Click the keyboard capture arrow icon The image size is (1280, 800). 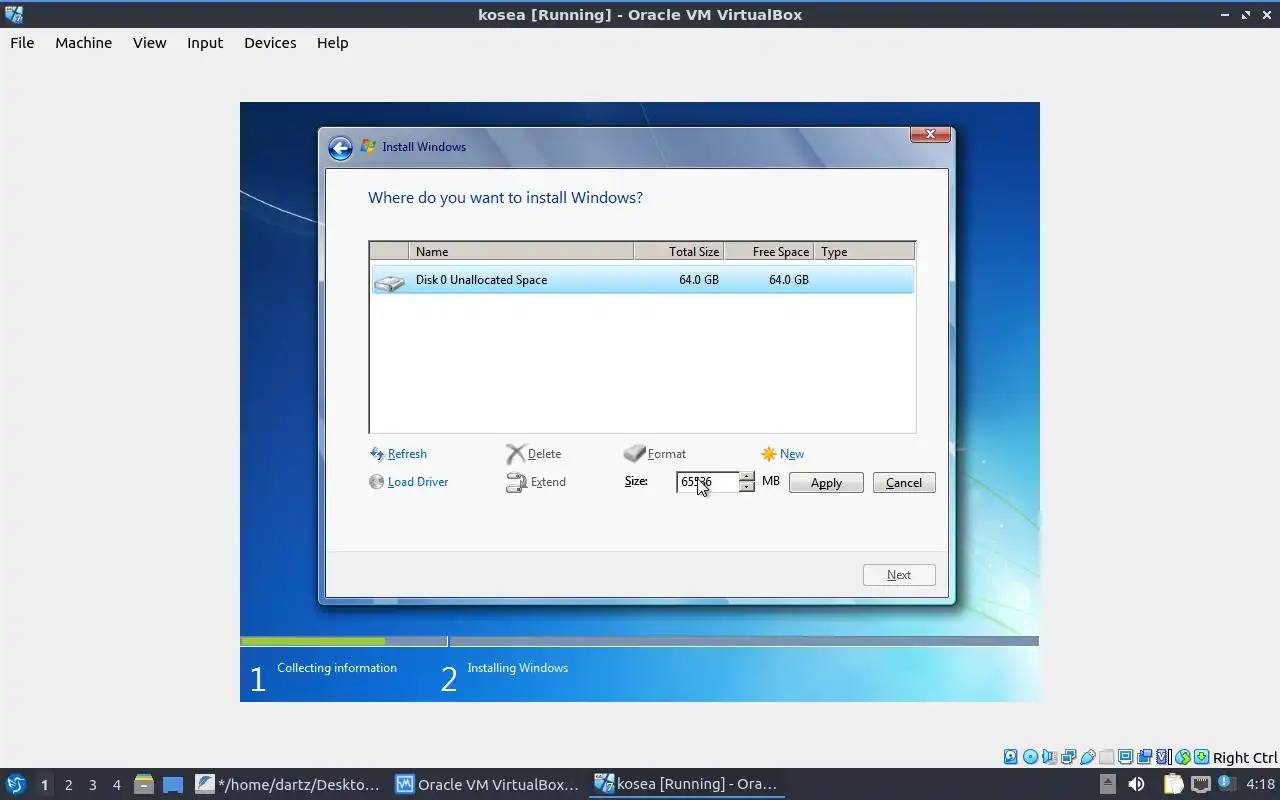coord(1201,757)
